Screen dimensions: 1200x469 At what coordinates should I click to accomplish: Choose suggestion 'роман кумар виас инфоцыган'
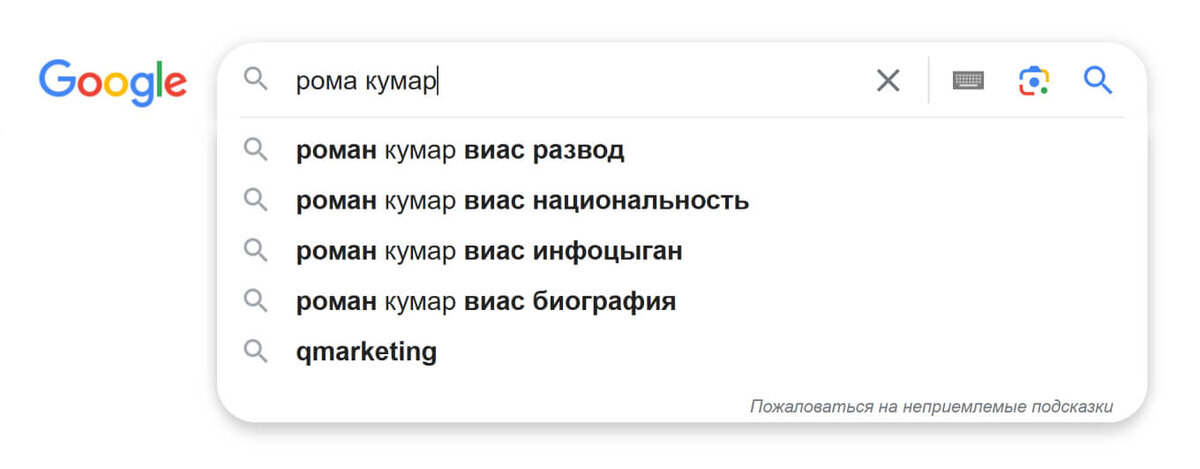click(x=682, y=250)
